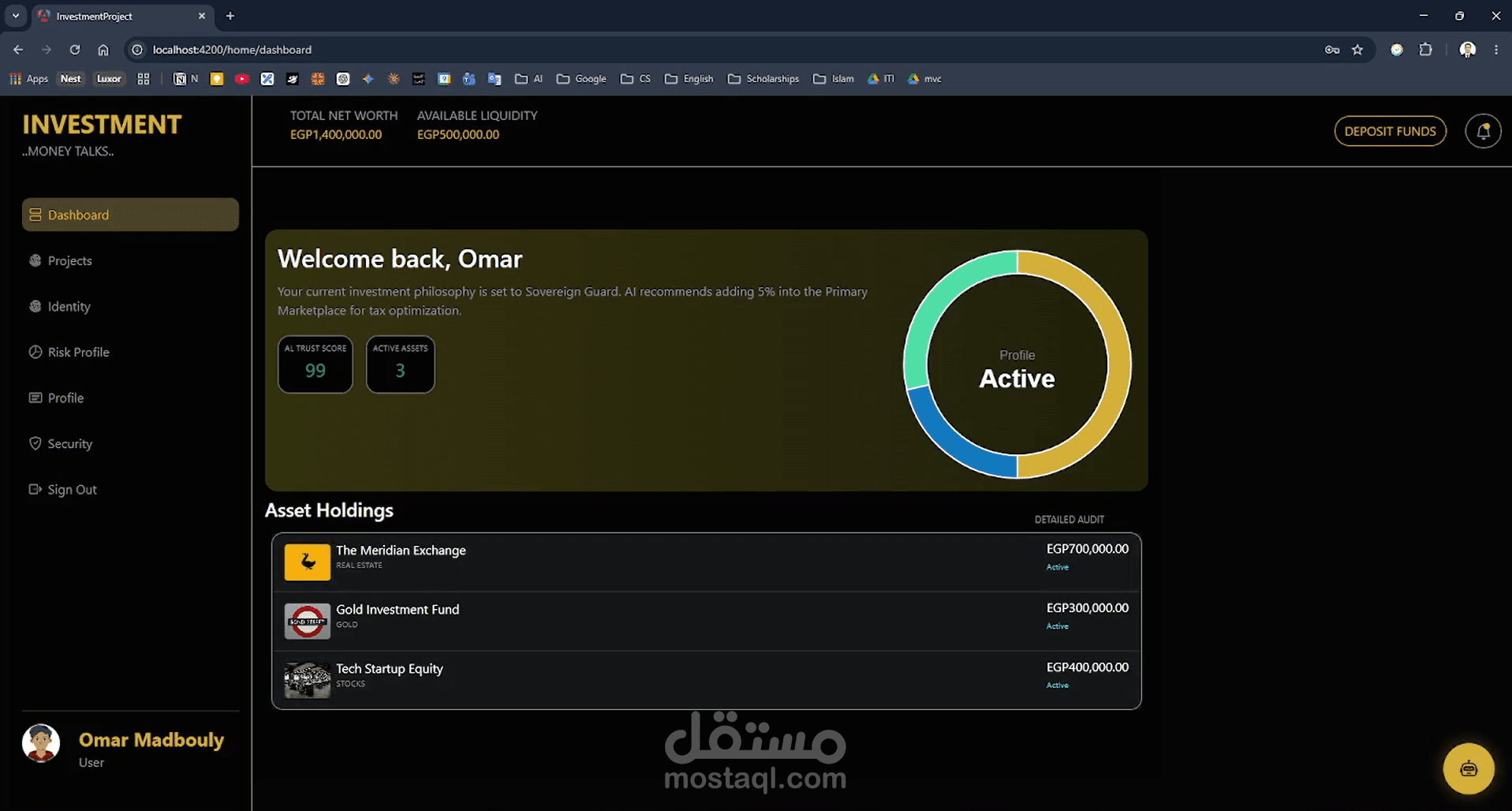Click the Dashboard grid icon

[35, 215]
